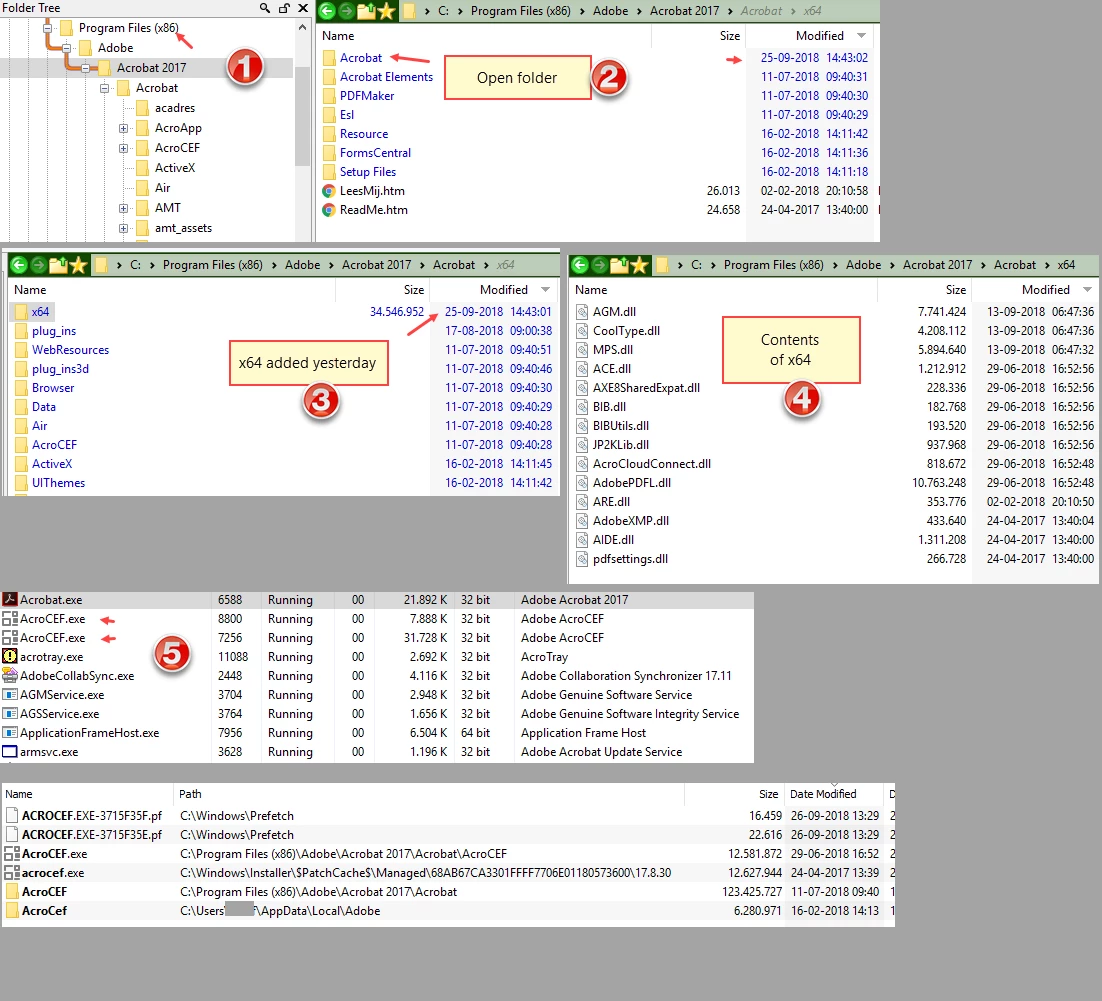Click Acrobat 2017 breadcrumb in the pane listing plug_ins
Image resolution: width=1102 pixels, height=1001 pixels.
click(376, 265)
